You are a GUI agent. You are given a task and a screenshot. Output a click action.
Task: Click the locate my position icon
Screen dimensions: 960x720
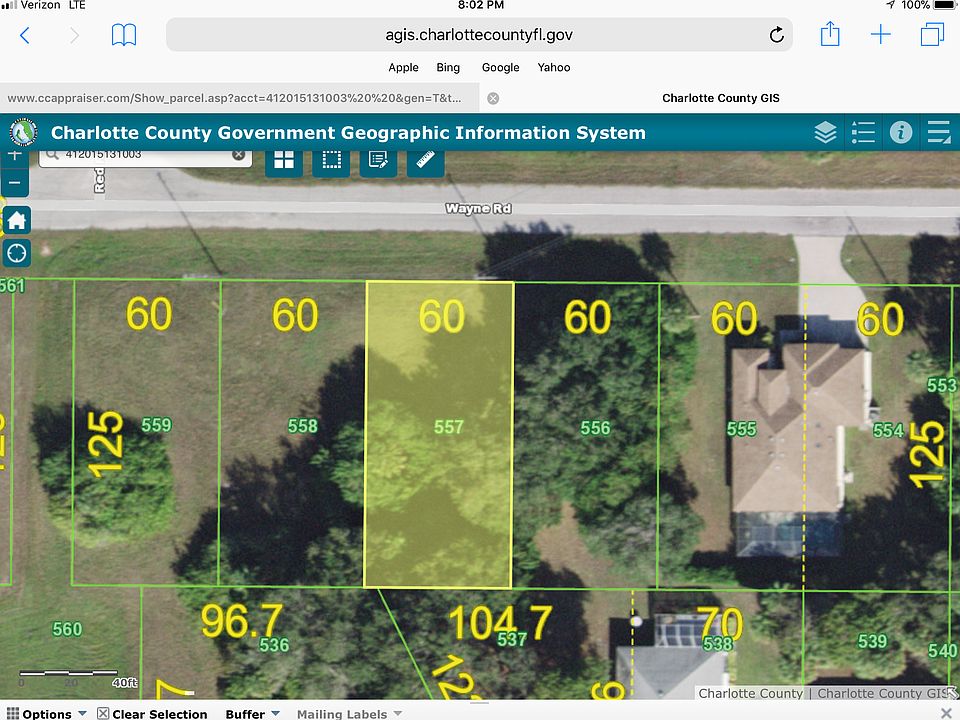17,252
